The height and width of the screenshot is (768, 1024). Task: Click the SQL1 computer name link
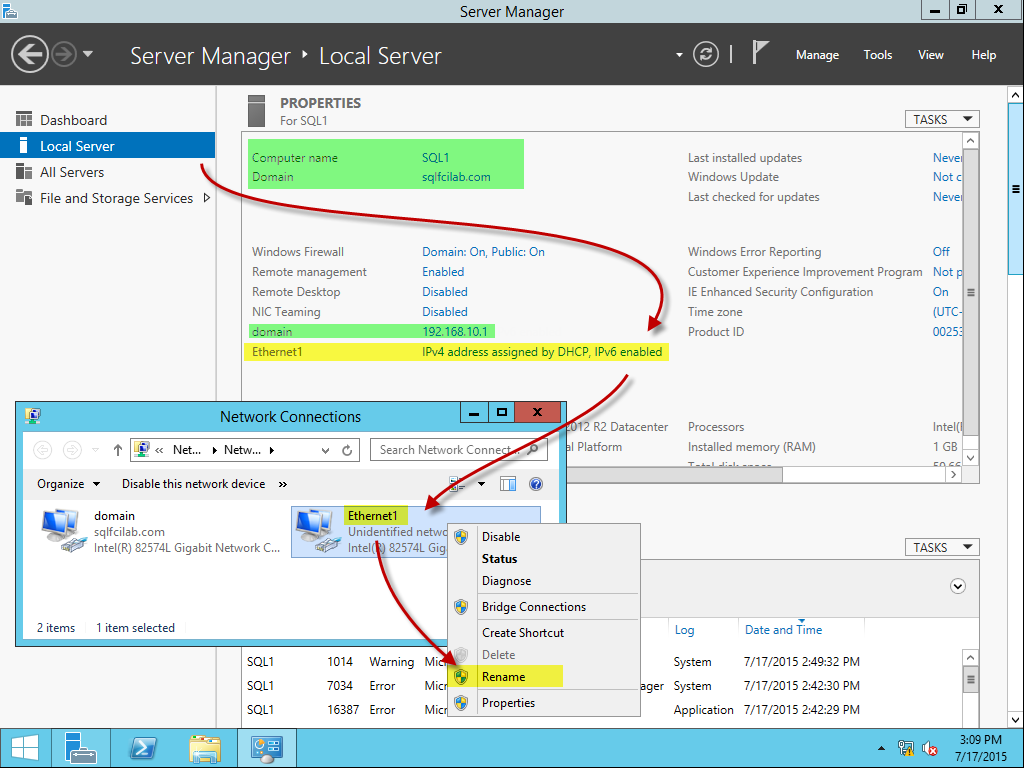435,157
